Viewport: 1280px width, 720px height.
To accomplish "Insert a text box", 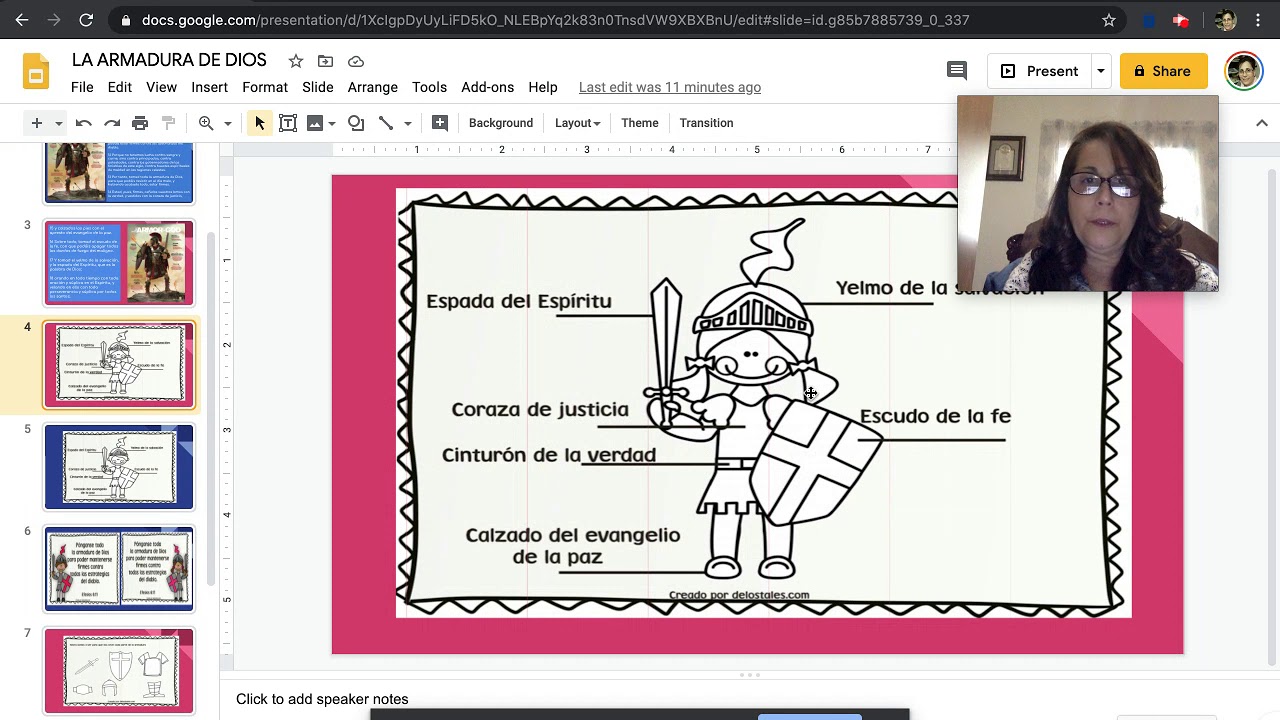I will click(288, 123).
